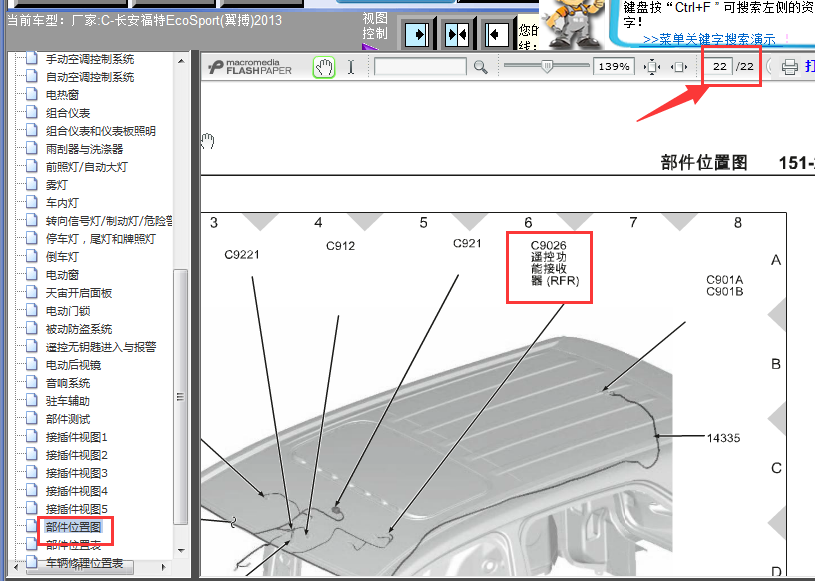
Task: Open 电动门锁 in the tree
Action: (x=68, y=311)
